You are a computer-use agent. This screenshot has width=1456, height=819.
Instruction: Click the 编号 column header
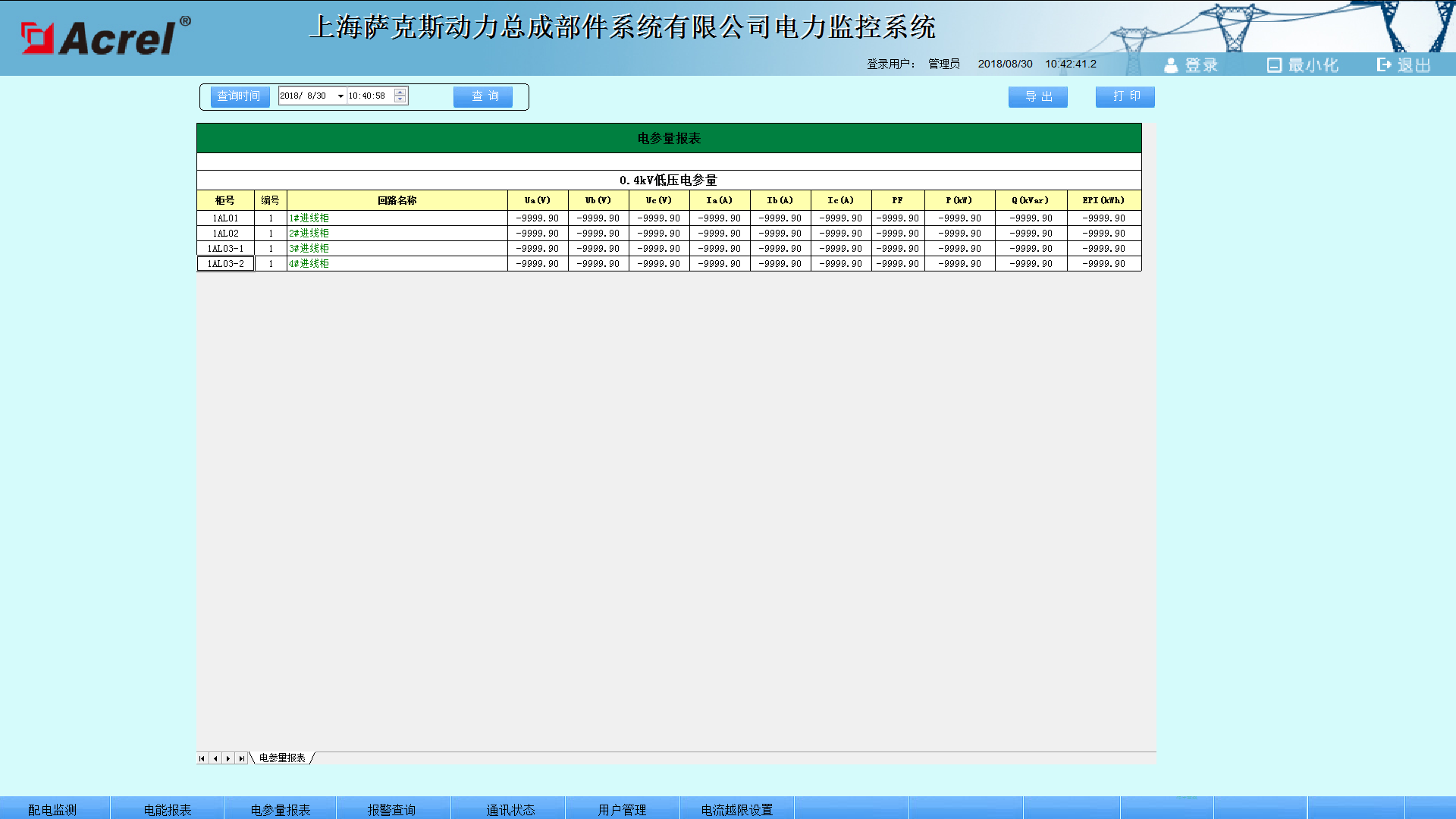(271, 200)
